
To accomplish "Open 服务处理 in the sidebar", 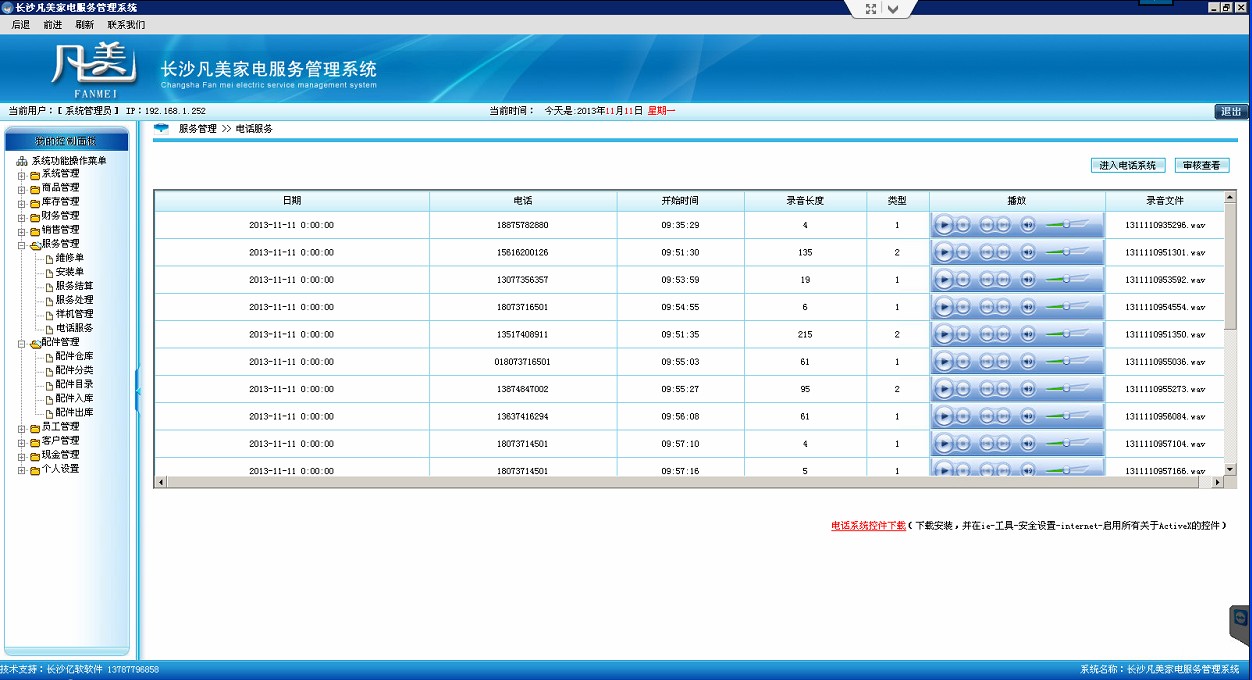I will [75, 300].
